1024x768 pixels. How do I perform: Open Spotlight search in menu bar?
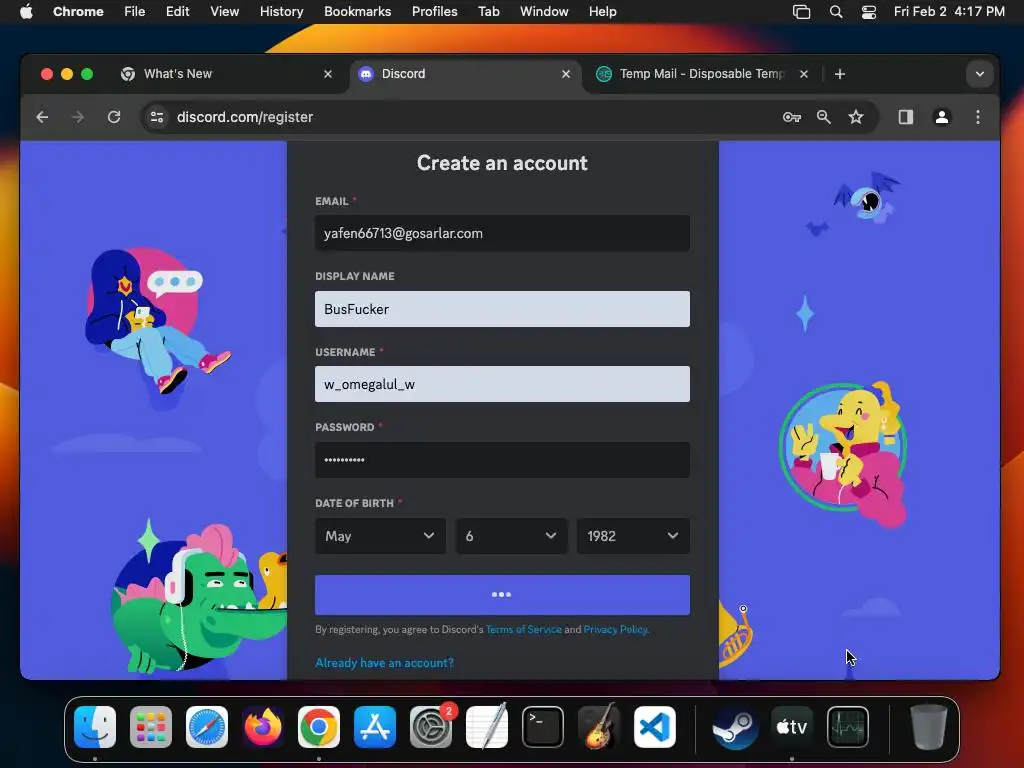pyautogui.click(x=836, y=12)
